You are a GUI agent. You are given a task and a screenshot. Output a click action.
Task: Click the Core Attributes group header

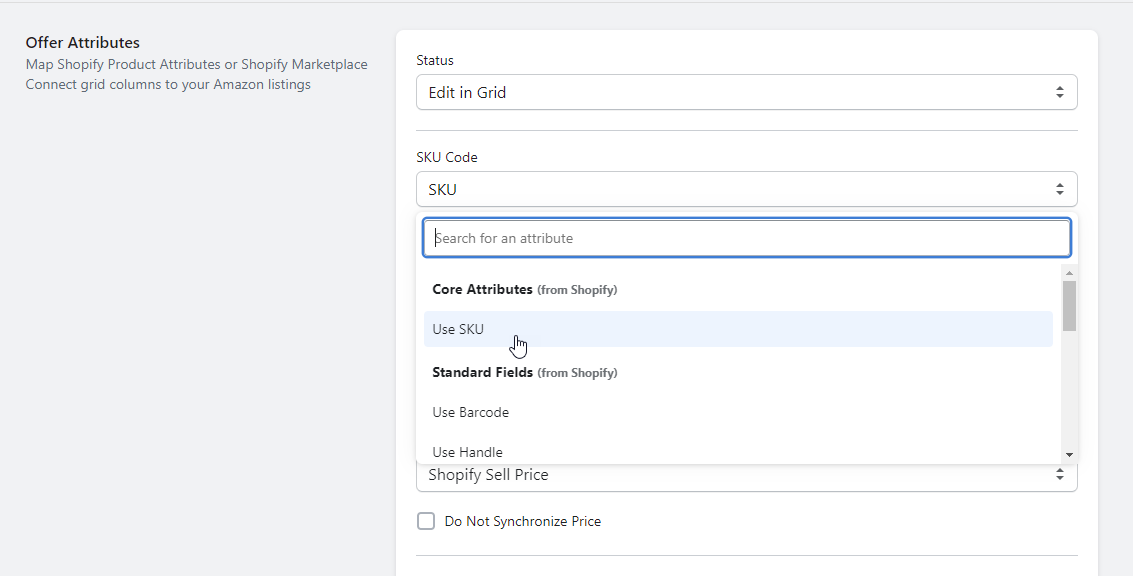coord(525,289)
